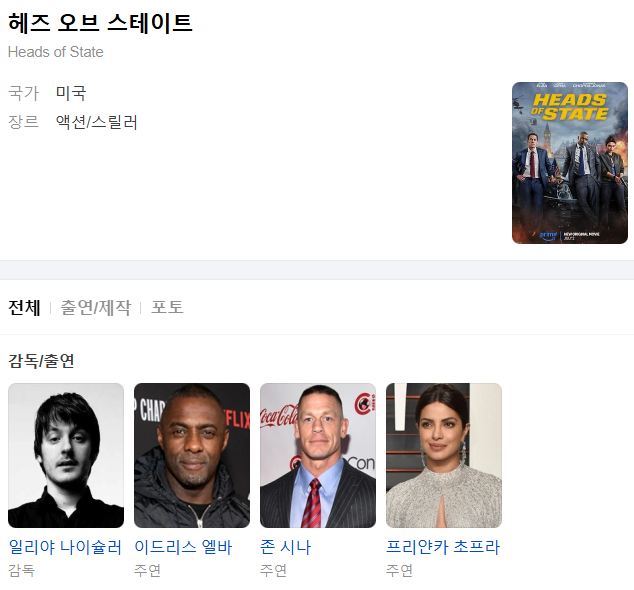Open the 존 시나 name link

coord(285,547)
